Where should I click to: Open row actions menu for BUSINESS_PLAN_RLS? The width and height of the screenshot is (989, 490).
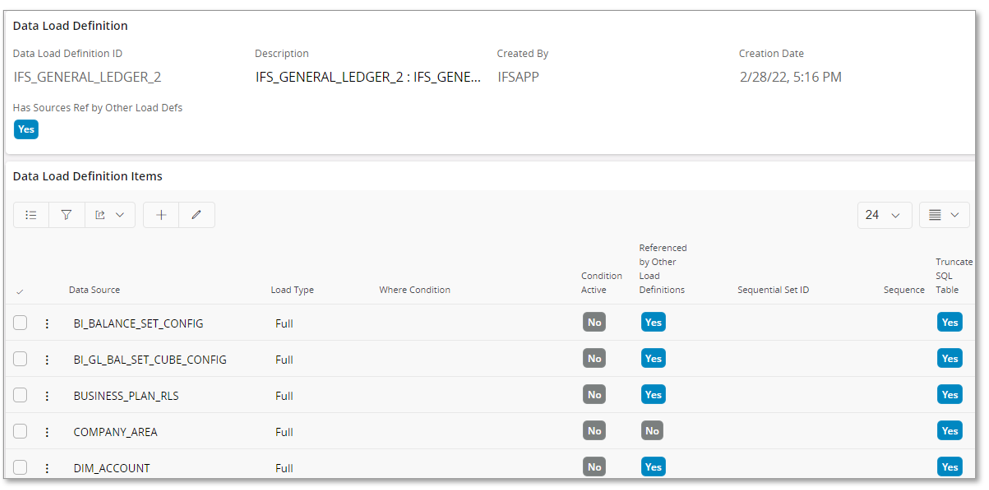tap(47, 396)
